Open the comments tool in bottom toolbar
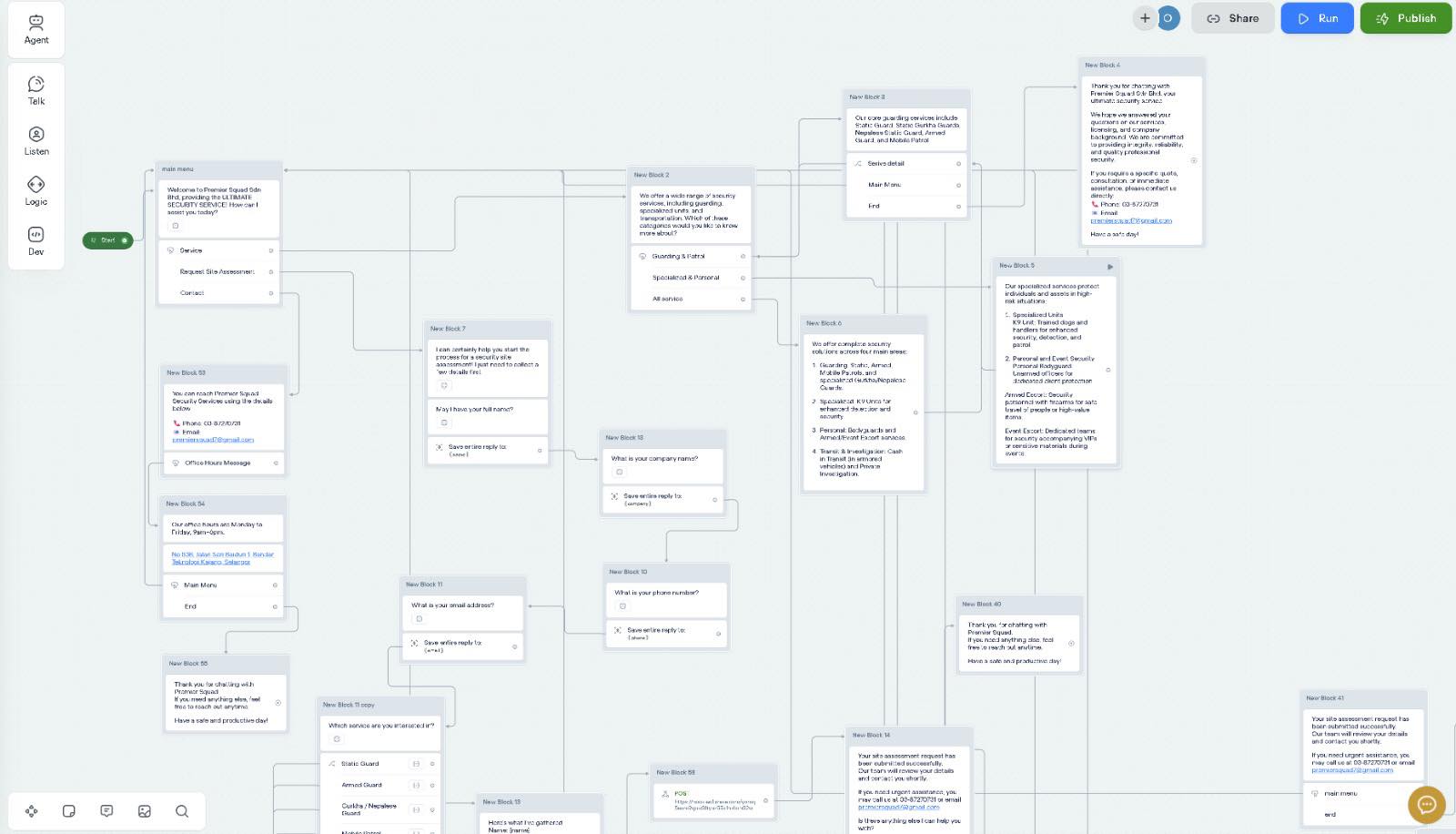 tap(106, 811)
